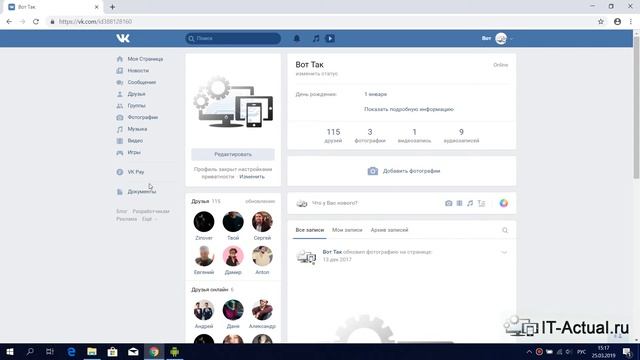The width and height of the screenshot is (640, 360).
Task: Click the wall search magnifier icon
Action: coord(505,230)
